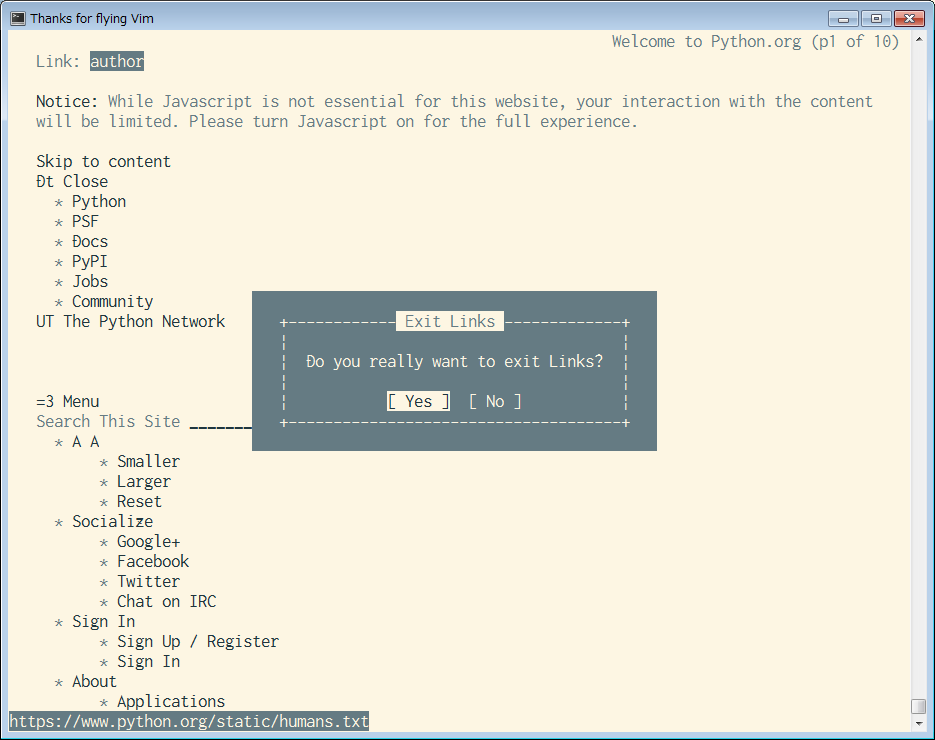This screenshot has height=740, width=935.
Task: Open the Applications link
Action: [171, 701]
